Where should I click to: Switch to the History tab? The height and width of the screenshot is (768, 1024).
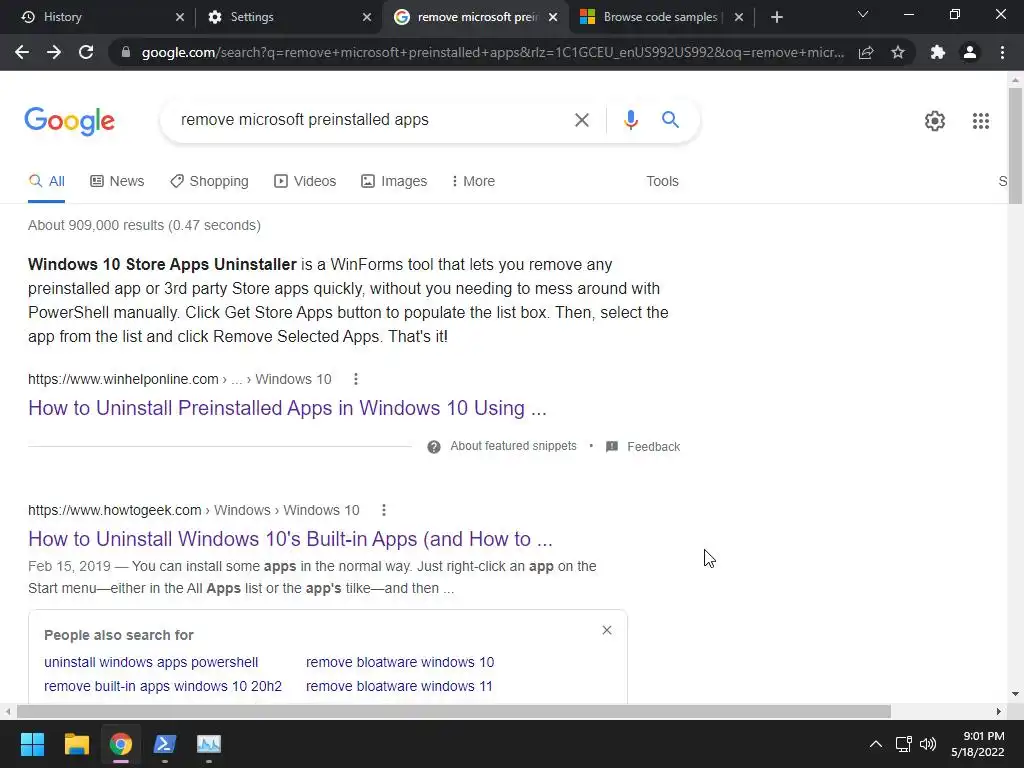(96, 17)
